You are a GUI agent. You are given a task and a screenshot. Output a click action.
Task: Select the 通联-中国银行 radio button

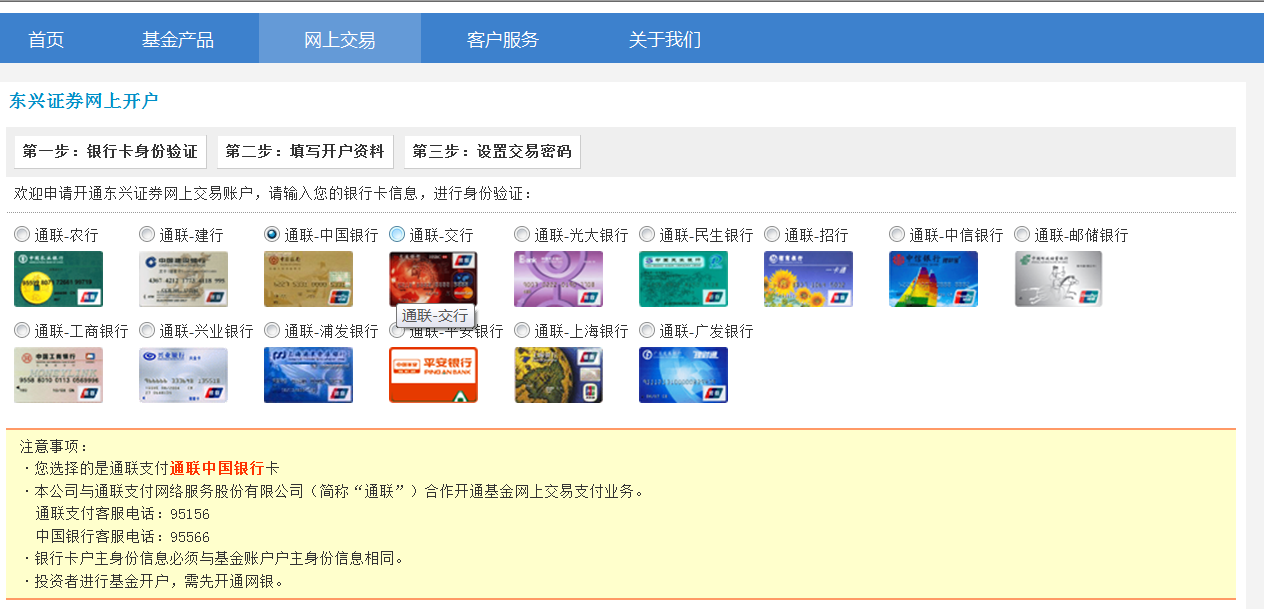[x=272, y=234]
